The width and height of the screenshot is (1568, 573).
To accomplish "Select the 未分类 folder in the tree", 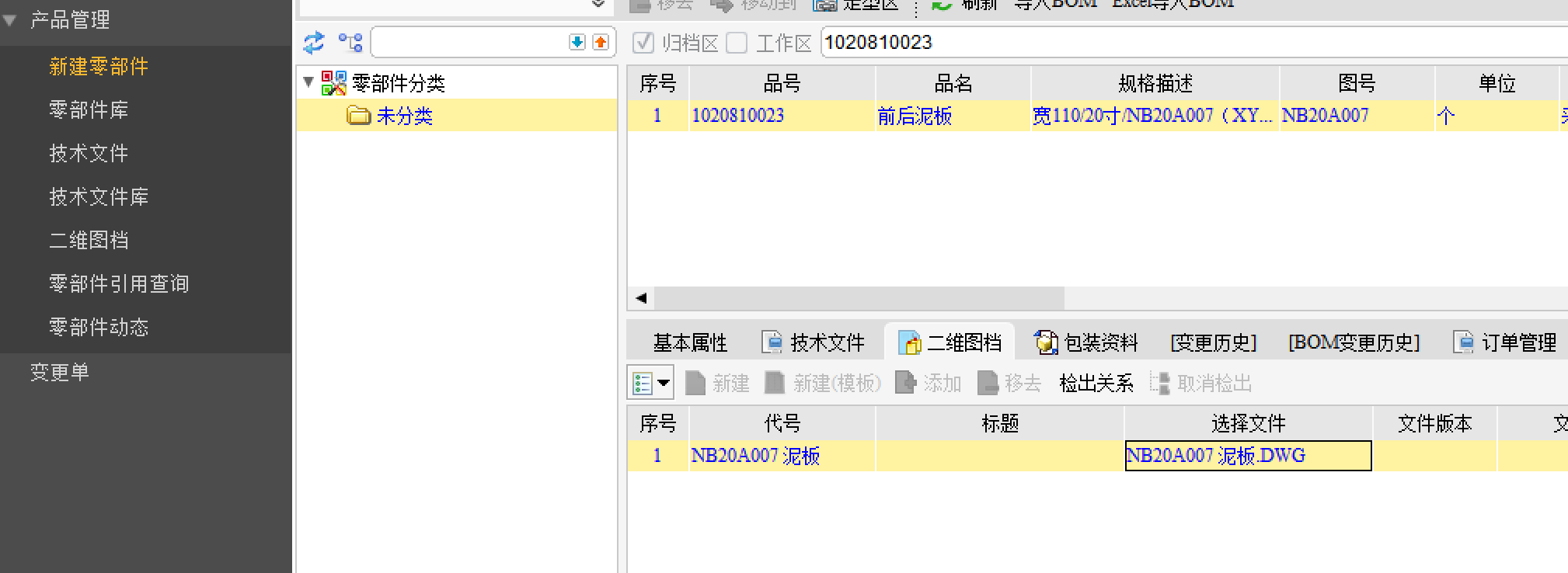I will coord(404,116).
